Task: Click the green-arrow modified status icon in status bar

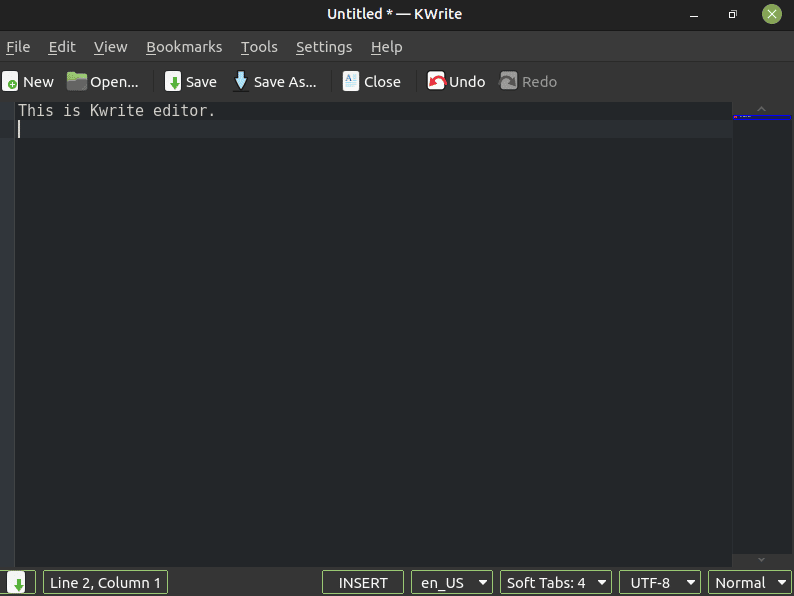Action: 18,582
